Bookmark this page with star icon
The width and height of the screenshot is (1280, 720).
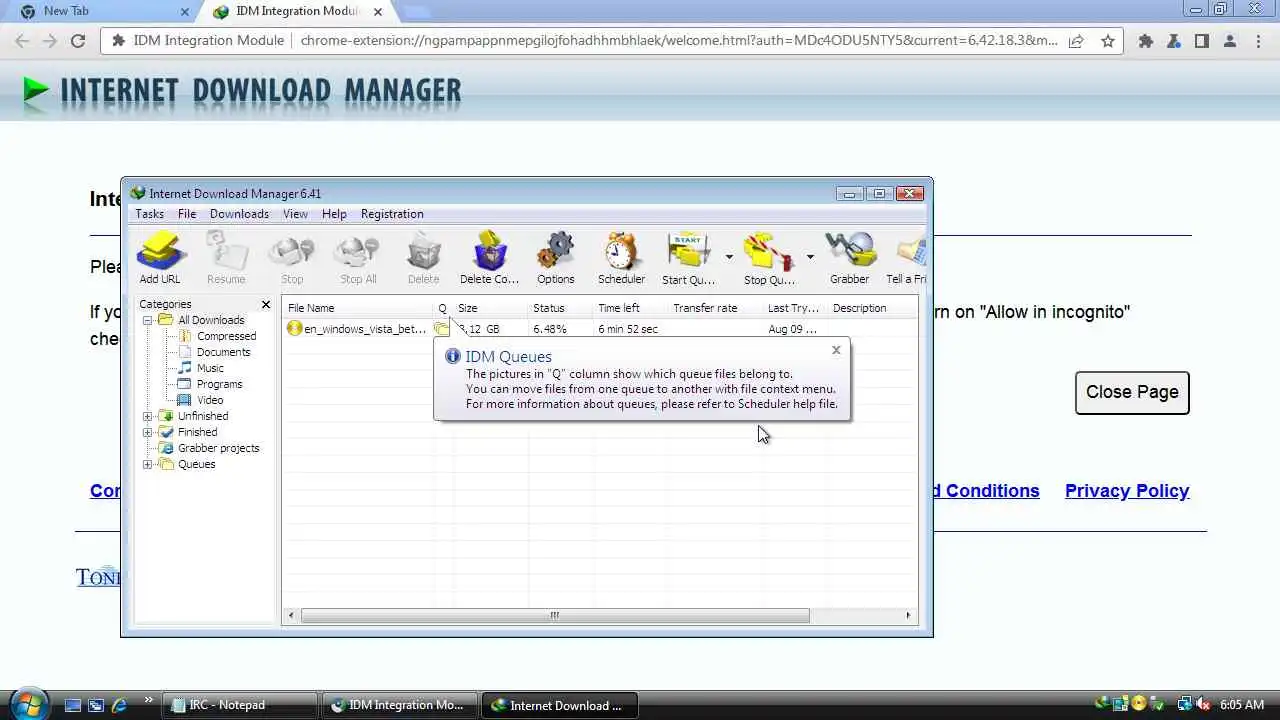(x=1108, y=41)
